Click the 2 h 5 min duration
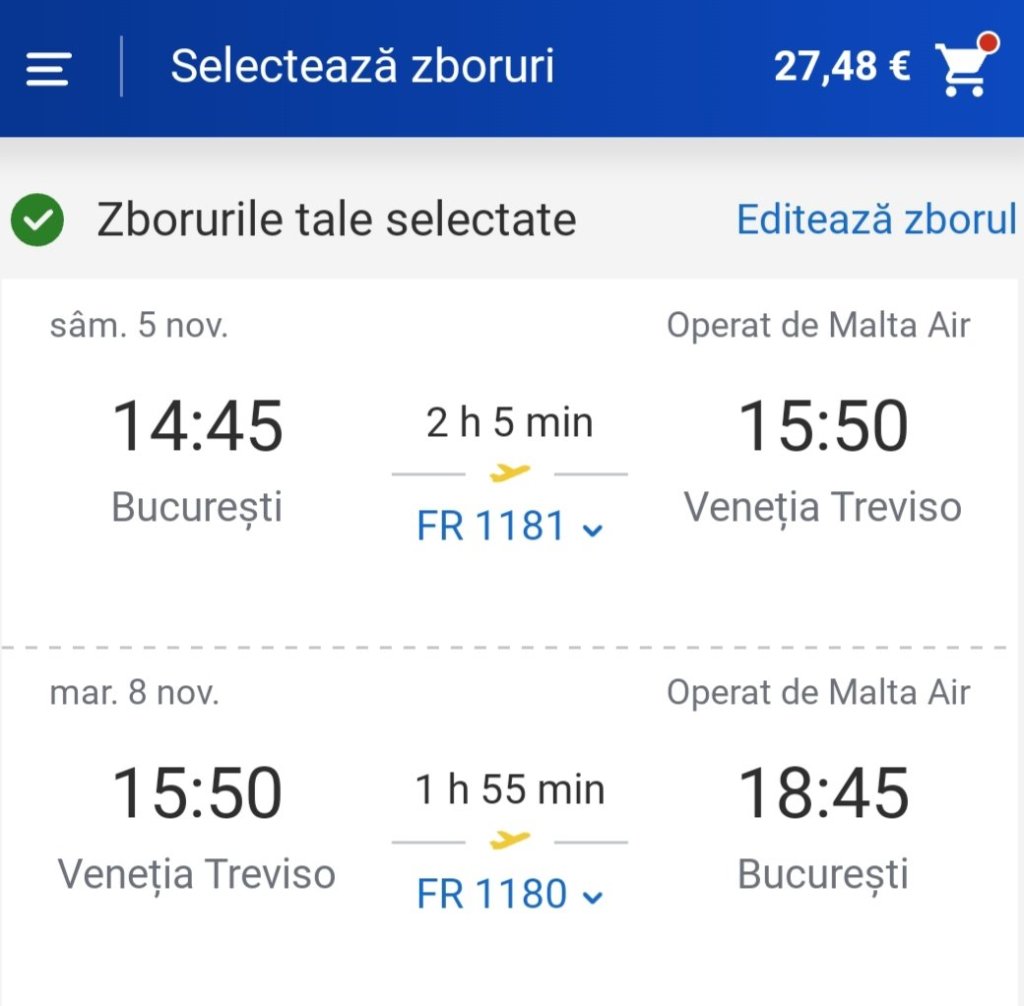 510,423
